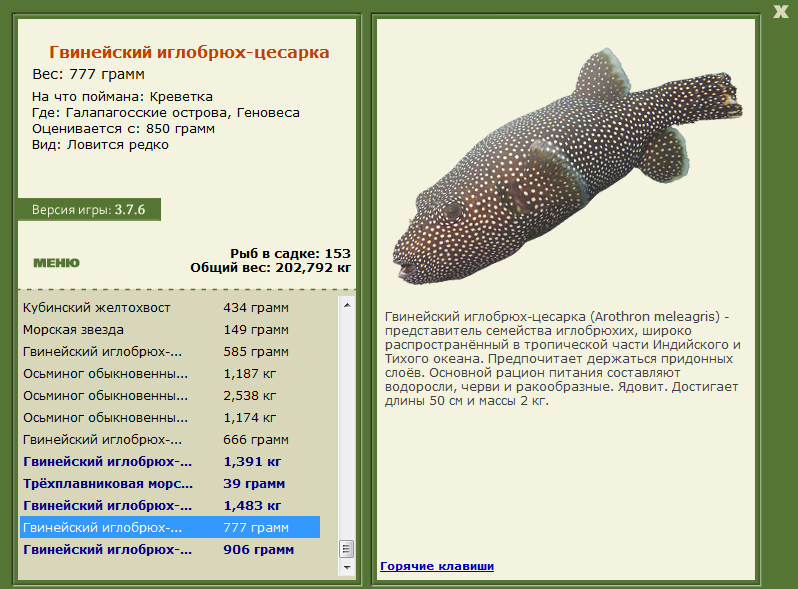Select Гвинейский иглобрюх 666 грамм row
Viewport: 798px width, 589px height.
click(x=170, y=439)
